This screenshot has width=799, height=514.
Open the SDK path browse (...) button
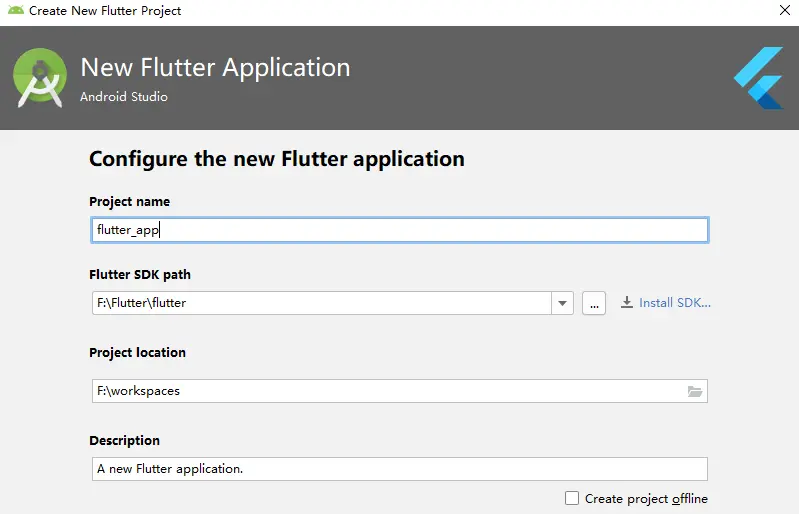pyautogui.click(x=594, y=303)
